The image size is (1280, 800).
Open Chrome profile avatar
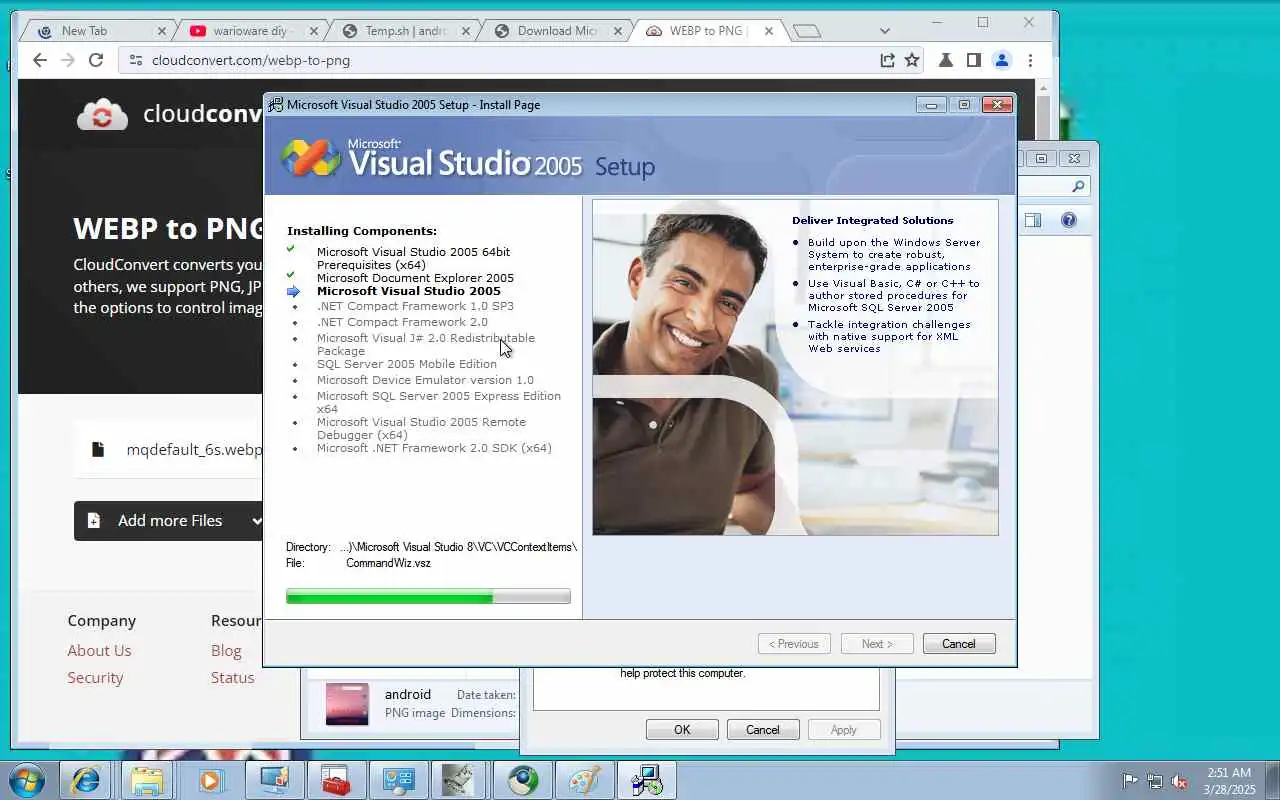(1002, 60)
